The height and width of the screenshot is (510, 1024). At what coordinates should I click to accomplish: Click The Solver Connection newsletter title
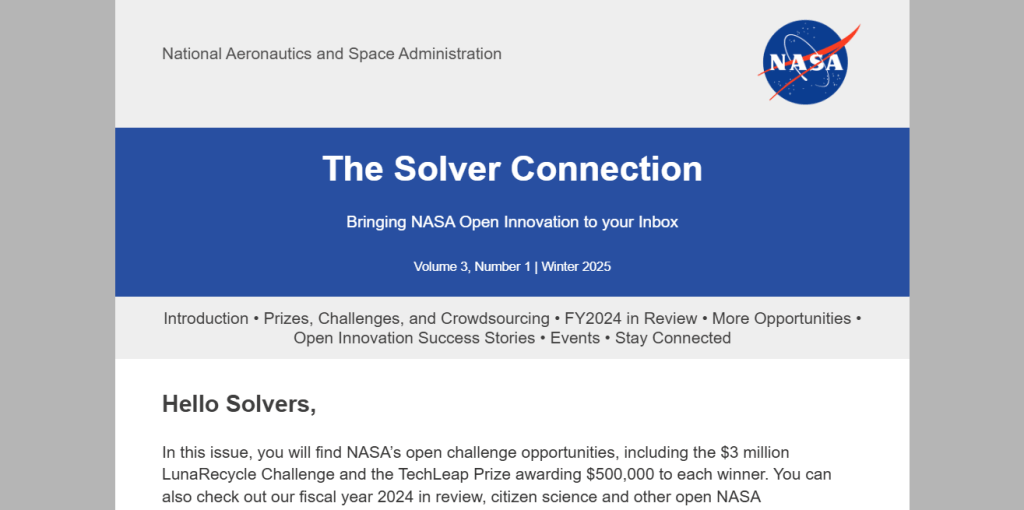click(512, 168)
